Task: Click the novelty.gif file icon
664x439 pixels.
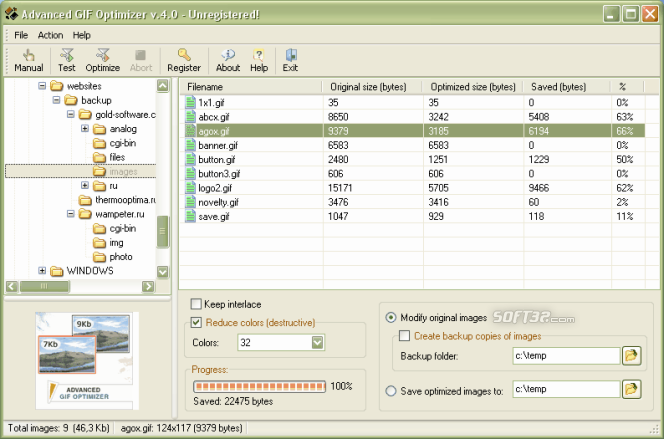Action: 190,202
